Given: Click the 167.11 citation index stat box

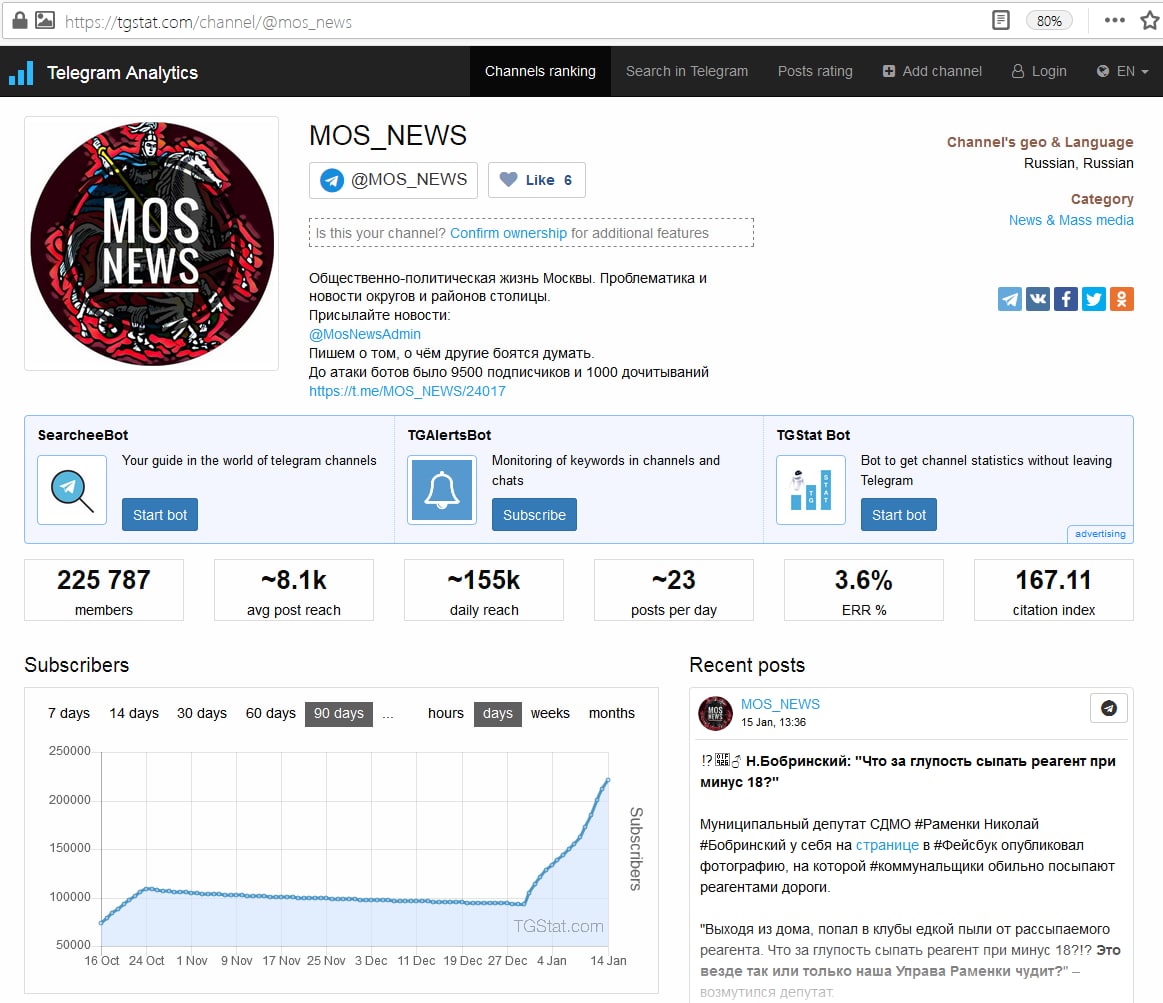Looking at the screenshot, I should (x=1053, y=590).
